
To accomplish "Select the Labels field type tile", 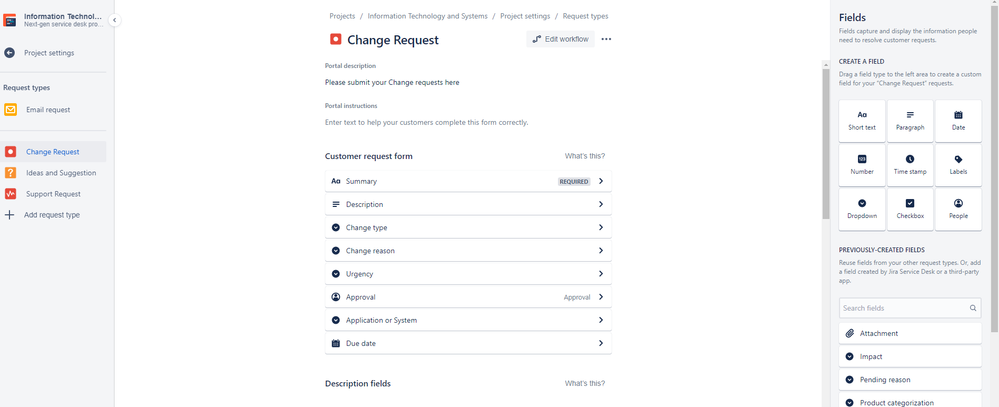I will point(958,165).
